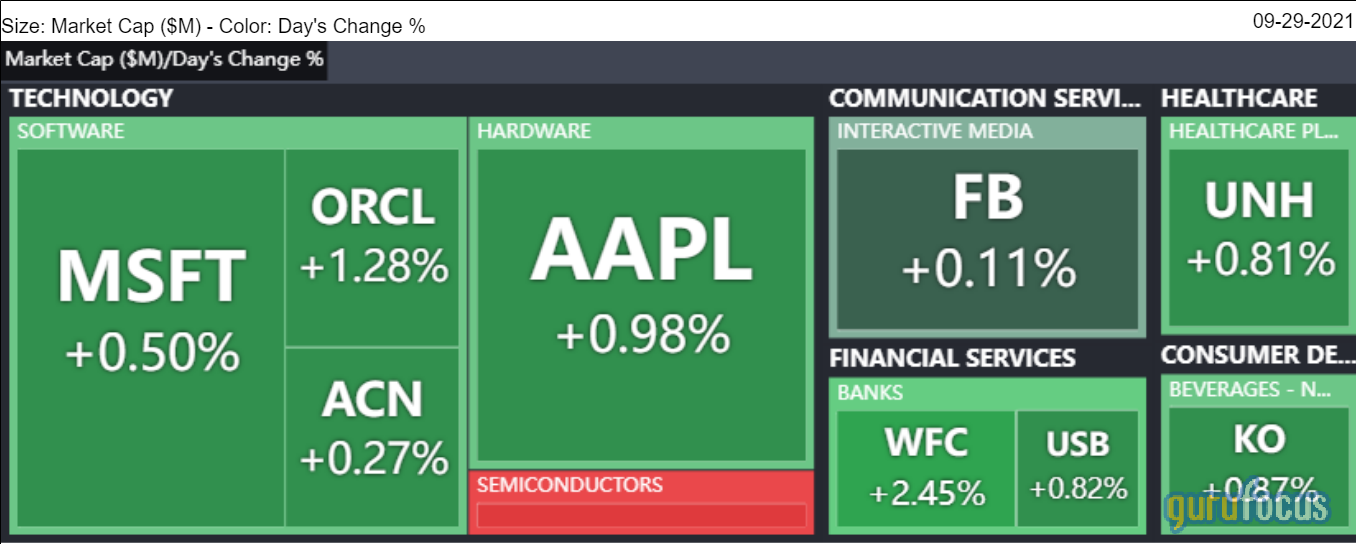
Task: Click the INTERACTIVE MEDIA industry label
Action: [935, 131]
